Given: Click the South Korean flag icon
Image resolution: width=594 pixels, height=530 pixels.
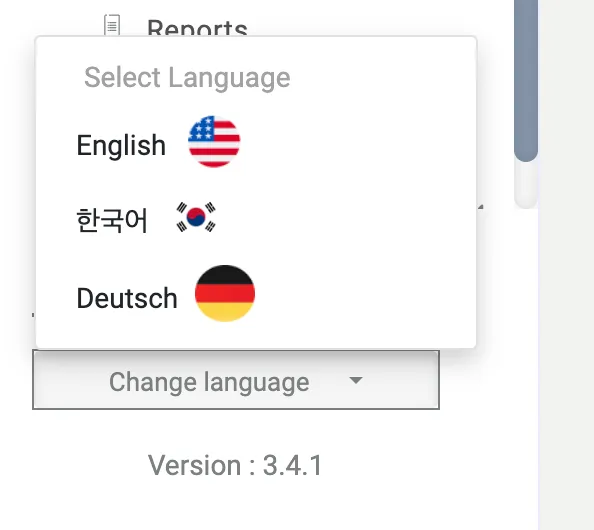Looking at the screenshot, I should tap(196, 217).
